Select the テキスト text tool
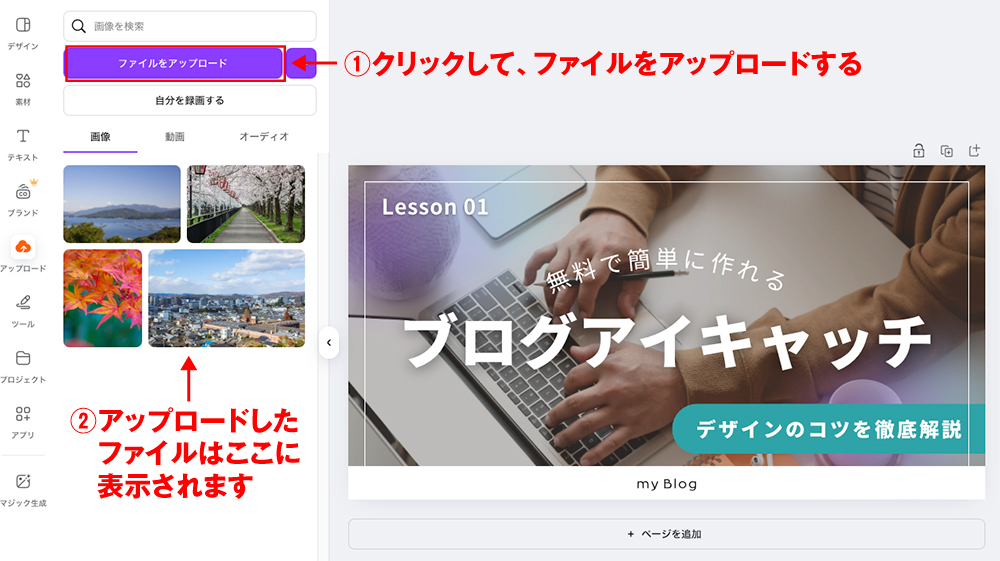This screenshot has width=1000, height=561. [23, 144]
